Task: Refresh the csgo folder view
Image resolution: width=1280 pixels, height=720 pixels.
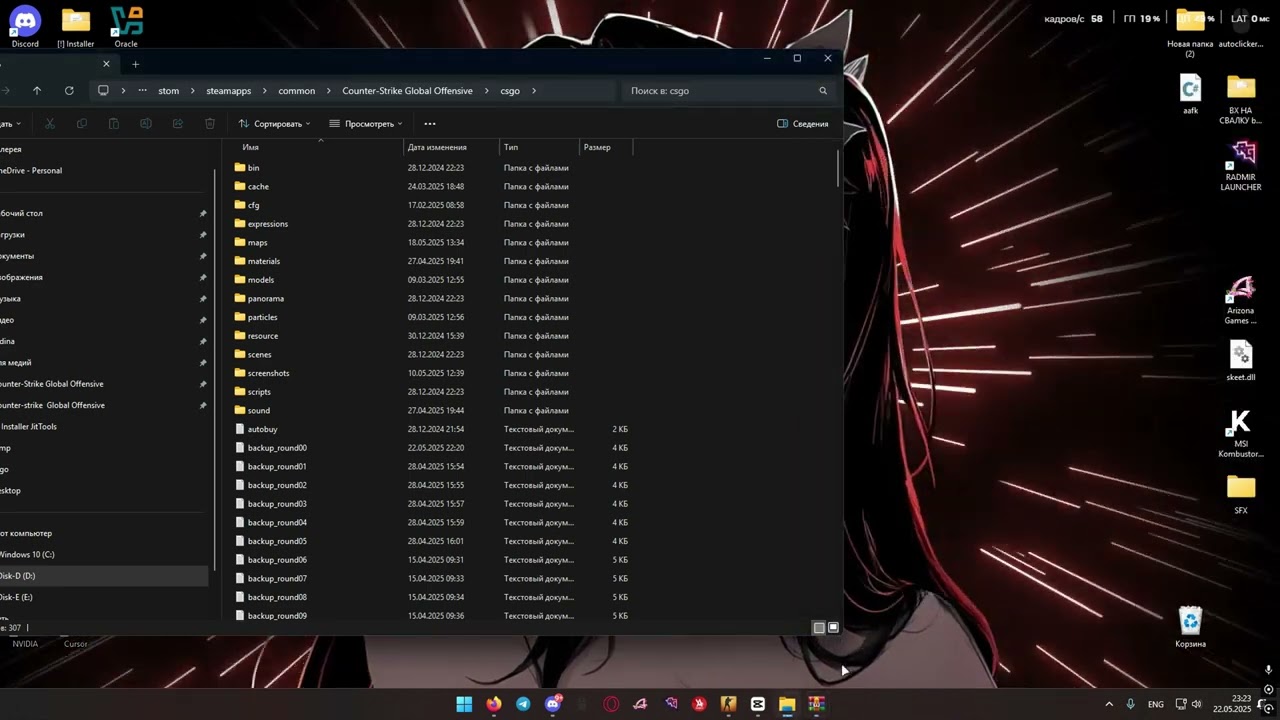Action: coord(69,91)
